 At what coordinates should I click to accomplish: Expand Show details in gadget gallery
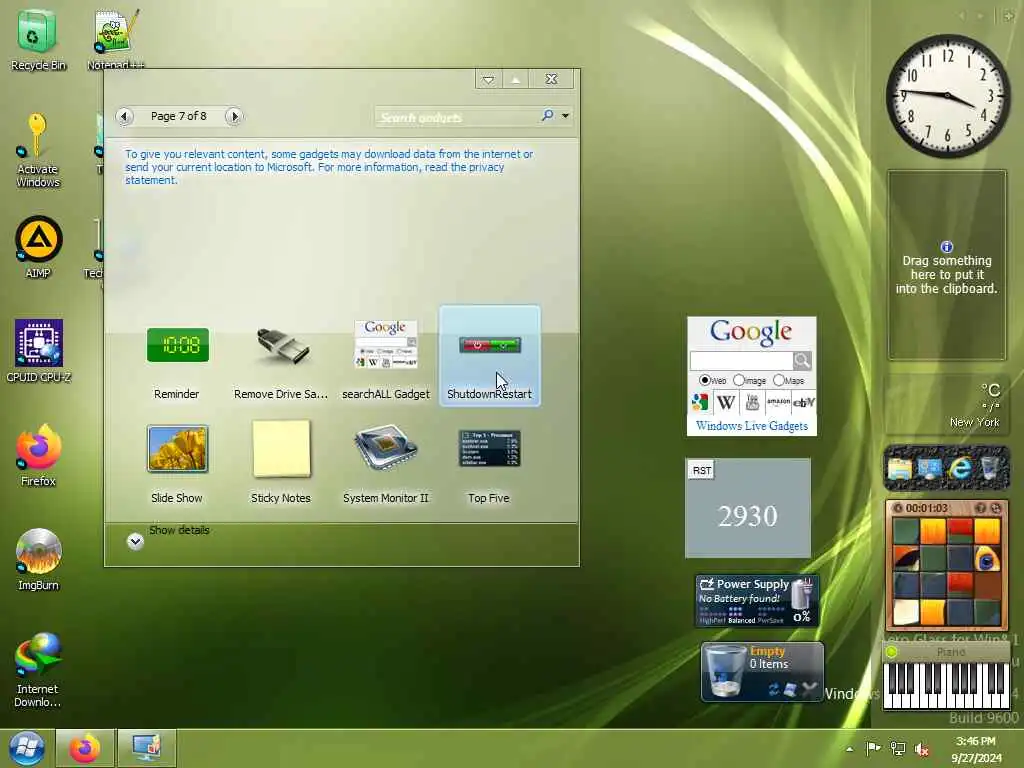tap(135, 541)
